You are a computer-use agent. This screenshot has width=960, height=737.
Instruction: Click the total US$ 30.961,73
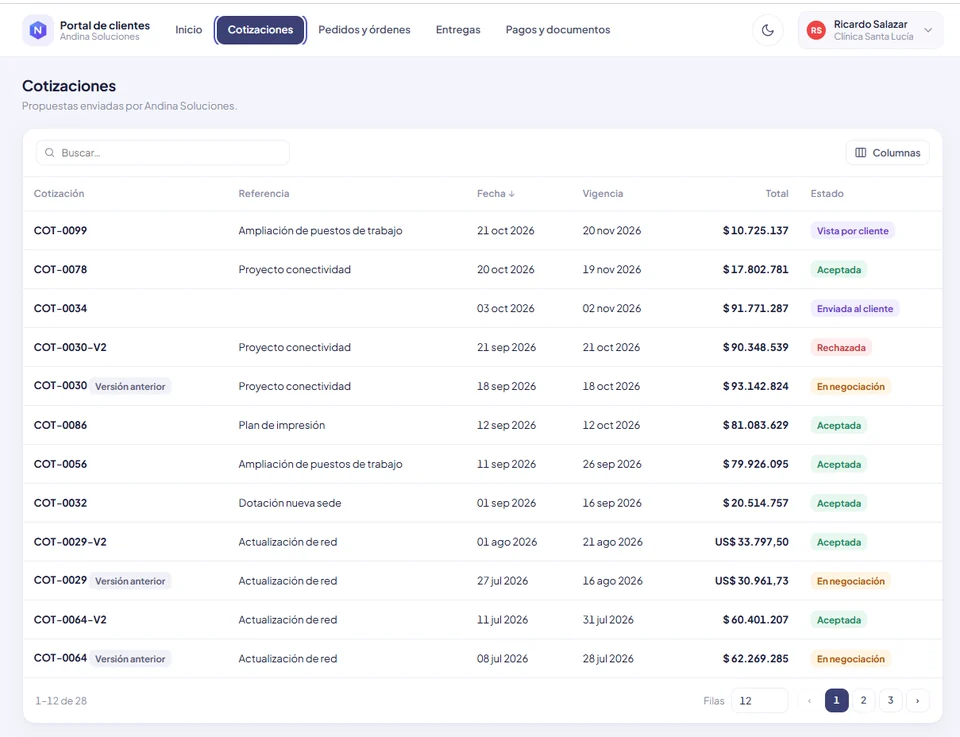tap(752, 581)
